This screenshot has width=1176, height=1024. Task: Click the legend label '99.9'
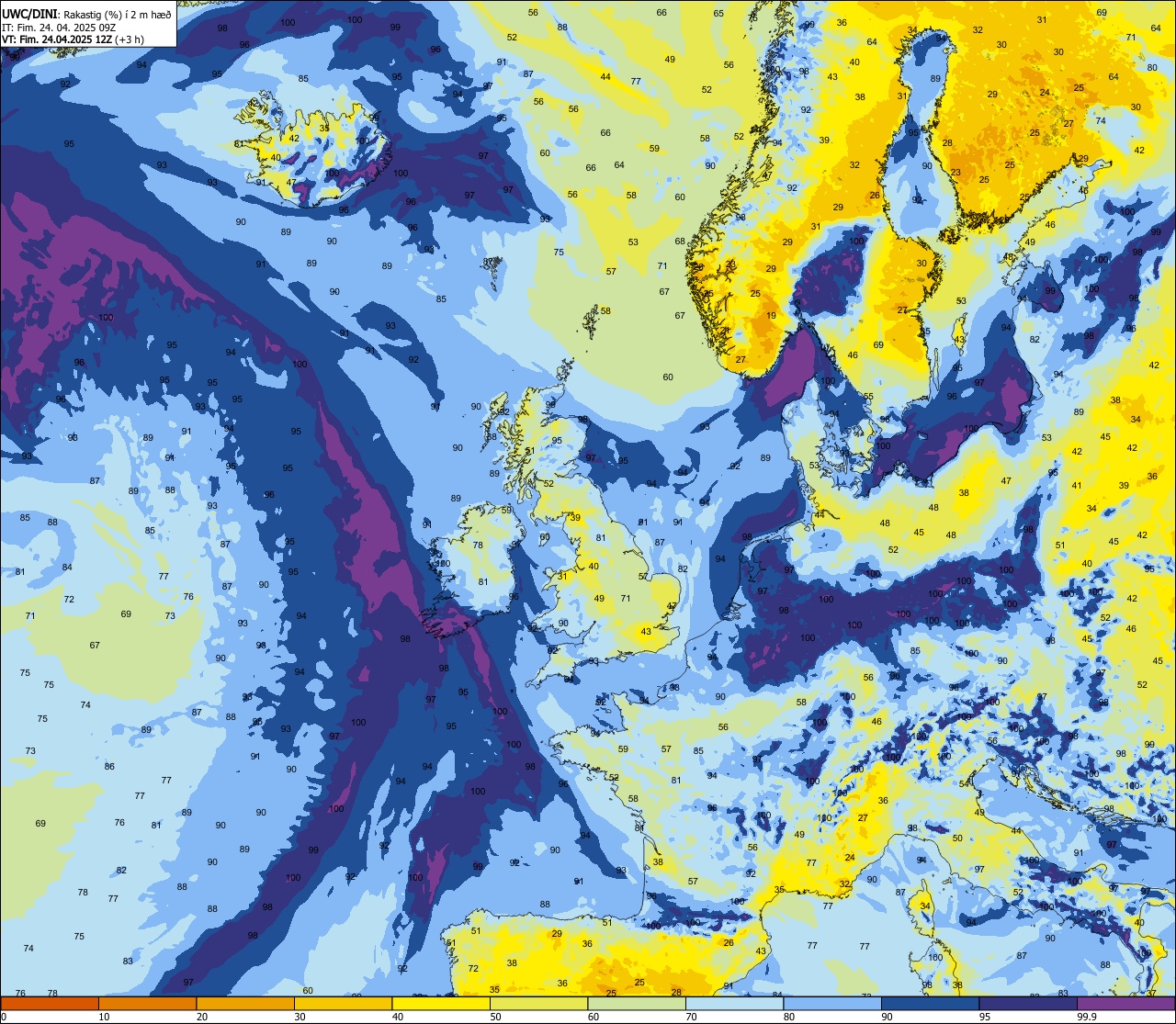click(1086, 1017)
